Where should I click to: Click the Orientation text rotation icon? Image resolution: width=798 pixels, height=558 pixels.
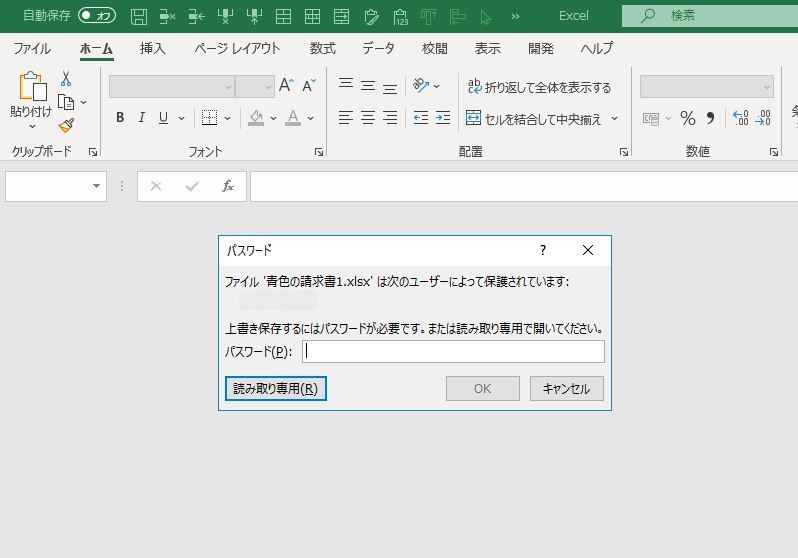click(421, 85)
